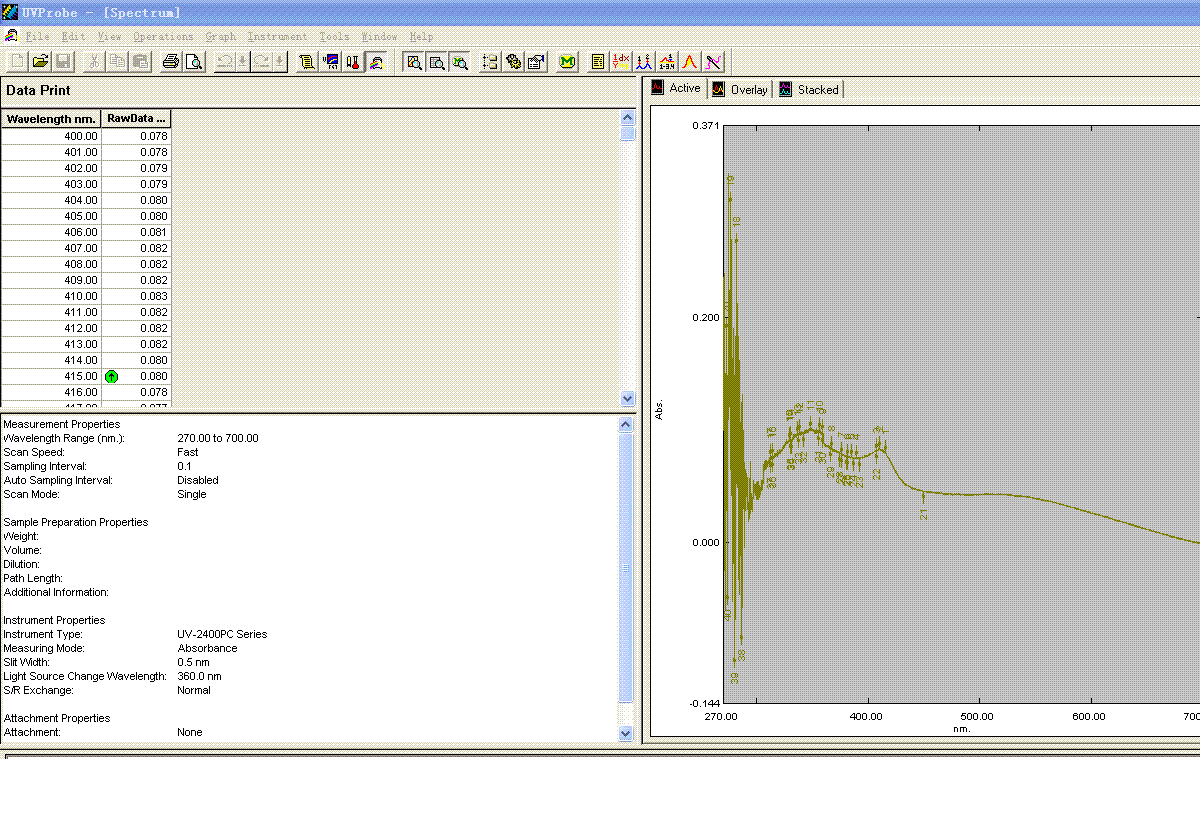Click the green marker on row 415.00
Screen dimensions: 1200x829
point(111,376)
